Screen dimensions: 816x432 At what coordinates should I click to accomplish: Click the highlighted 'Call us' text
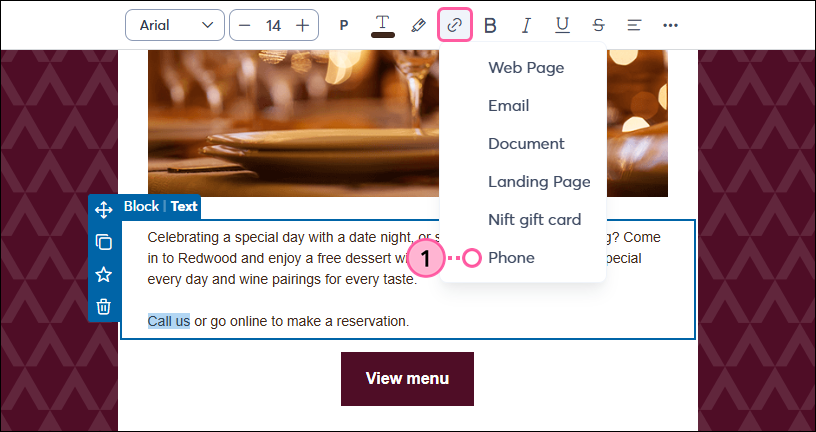click(169, 321)
